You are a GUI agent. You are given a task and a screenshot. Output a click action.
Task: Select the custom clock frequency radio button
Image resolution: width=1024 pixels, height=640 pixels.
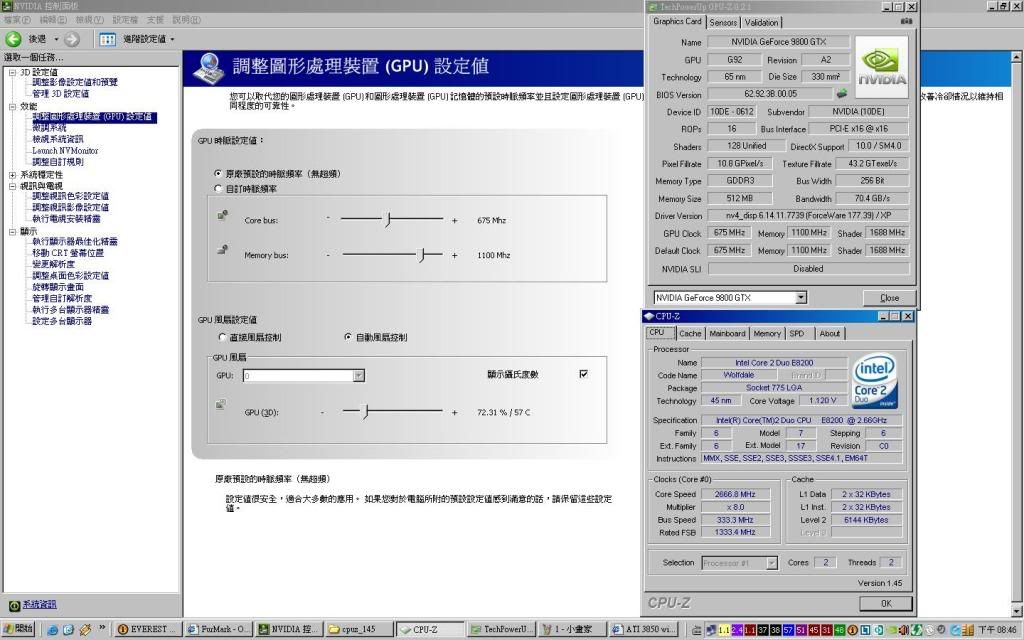pyautogui.click(x=219, y=188)
